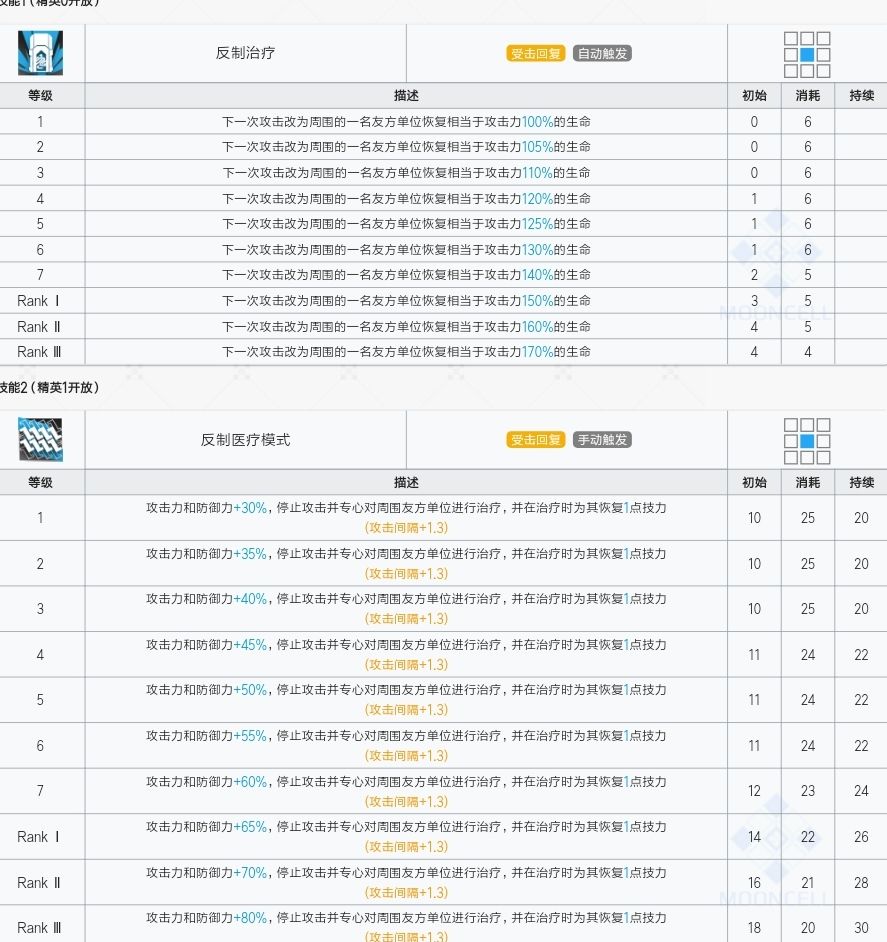Click the 自动触发 tag
The height and width of the screenshot is (942, 887).
pos(602,53)
